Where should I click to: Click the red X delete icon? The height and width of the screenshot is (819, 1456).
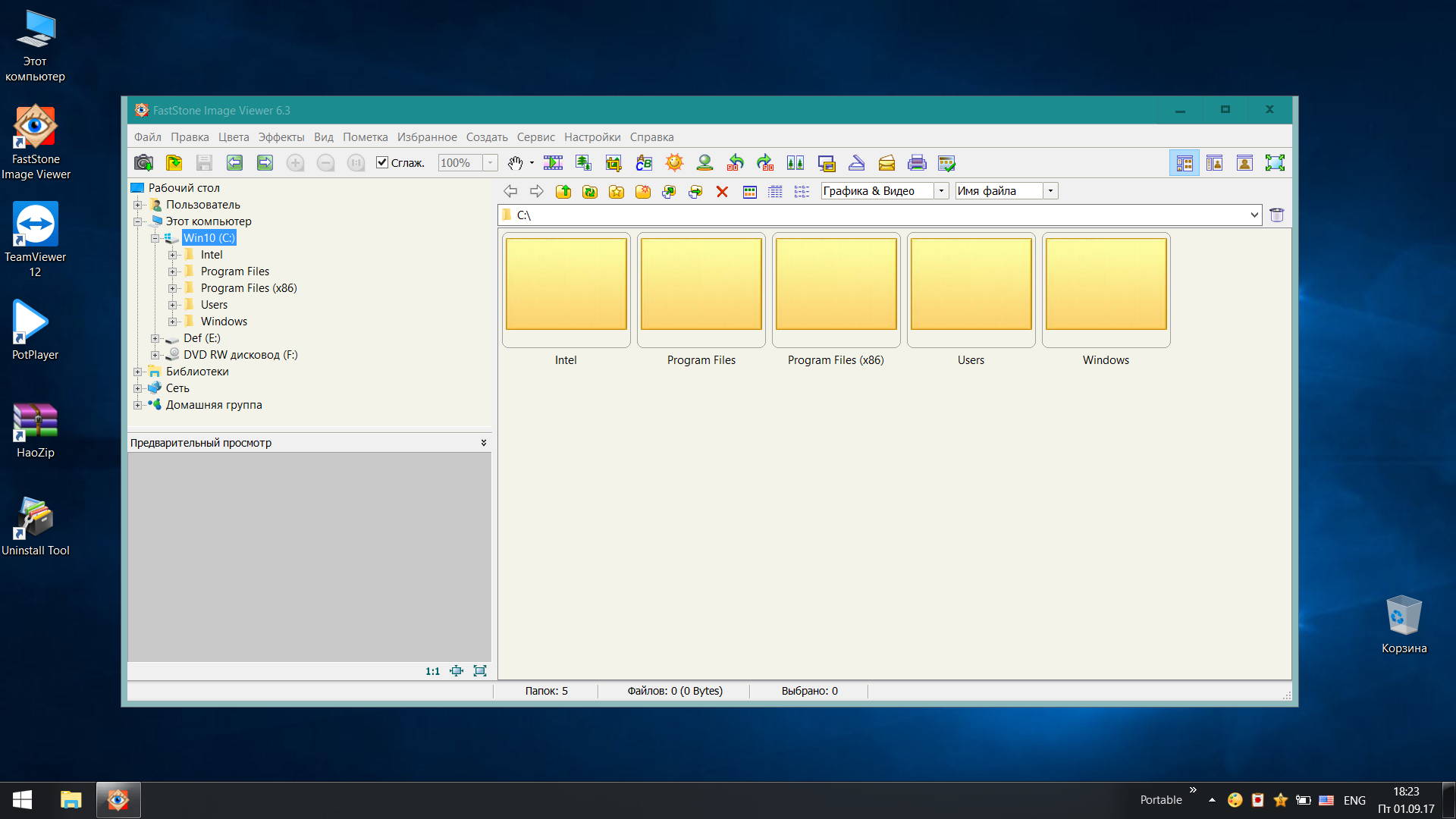click(x=722, y=192)
